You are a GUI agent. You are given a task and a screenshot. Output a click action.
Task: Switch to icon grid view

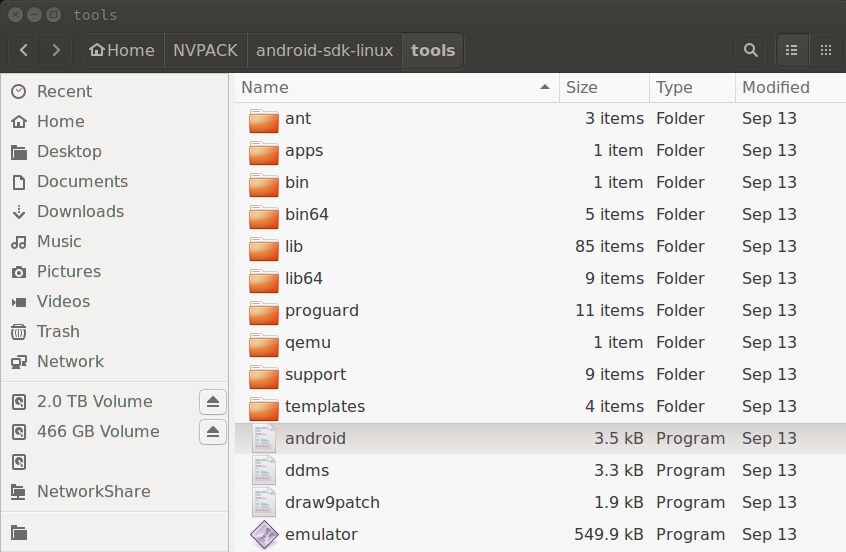tap(825, 50)
